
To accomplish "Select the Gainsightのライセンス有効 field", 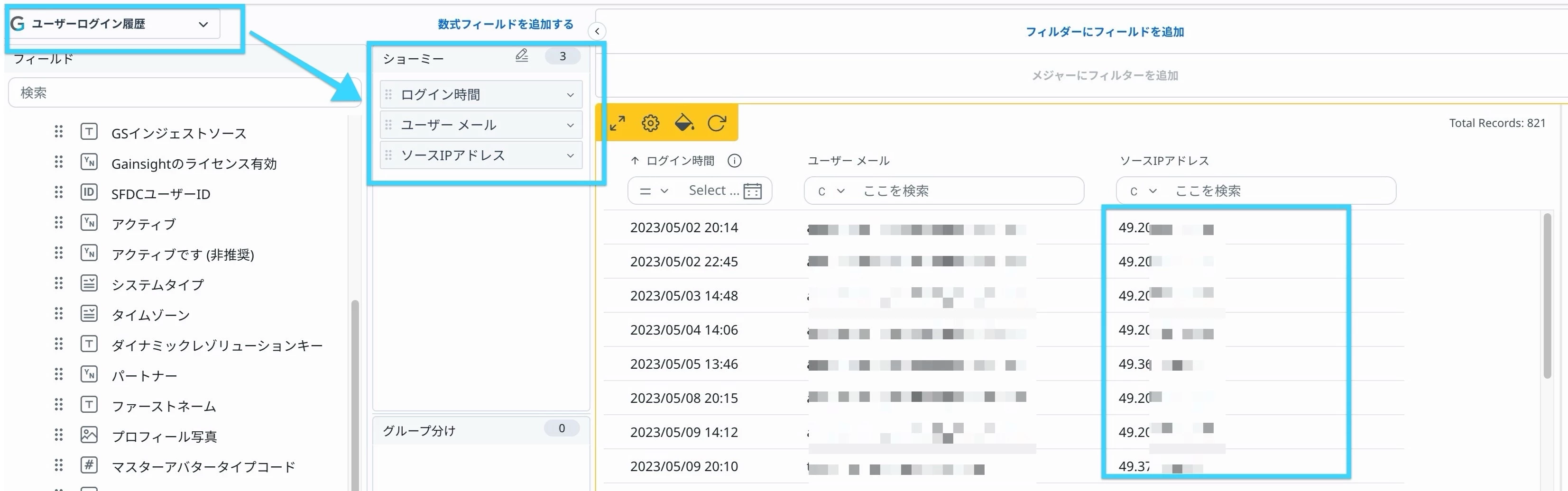I will [194, 164].
